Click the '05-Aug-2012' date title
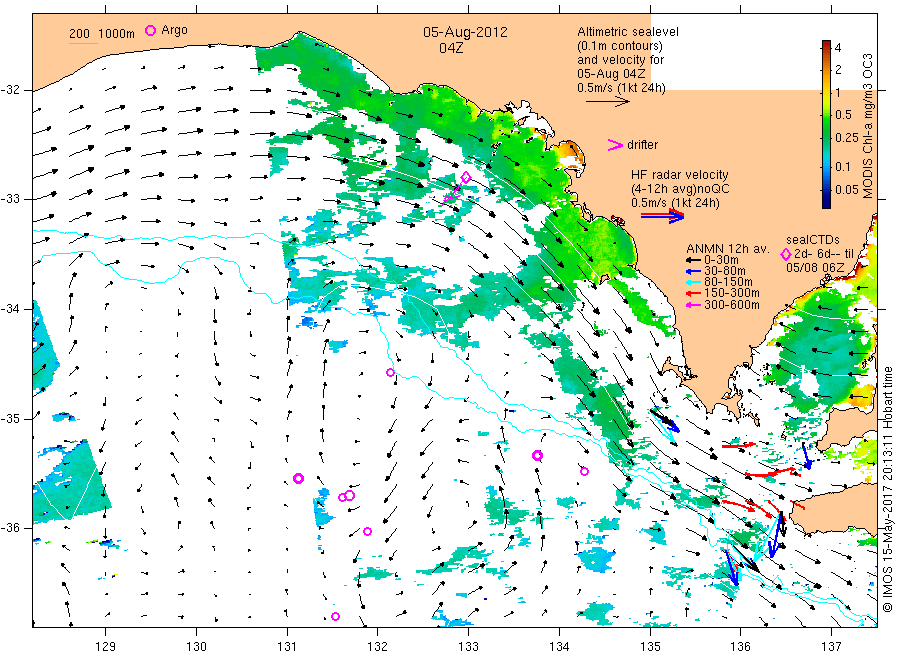The height and width of the screenshot is (660, 900). [465, 32]
